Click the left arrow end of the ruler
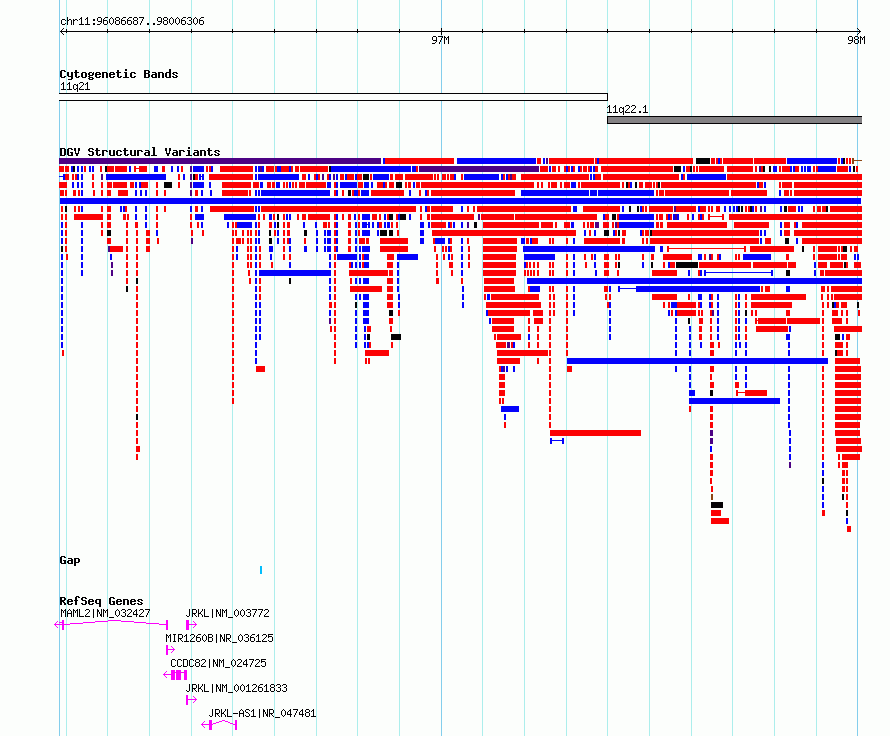The height and width of the screenshot is (736, 890). tap(62, 31)
